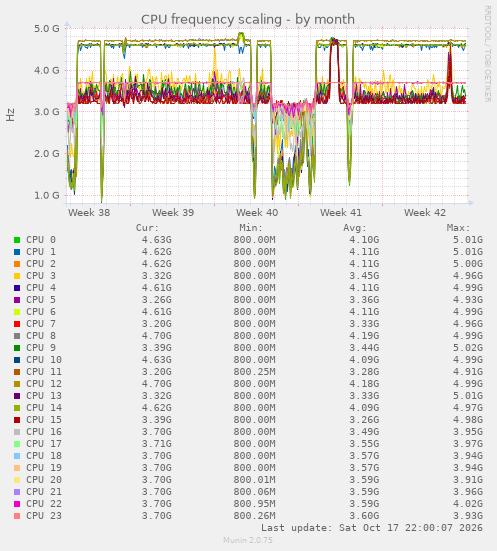Screen dimensions: 497x551
Task: Click the 'CPU 4' legend label
Action: pyautogui.click(x=41, y=288)
